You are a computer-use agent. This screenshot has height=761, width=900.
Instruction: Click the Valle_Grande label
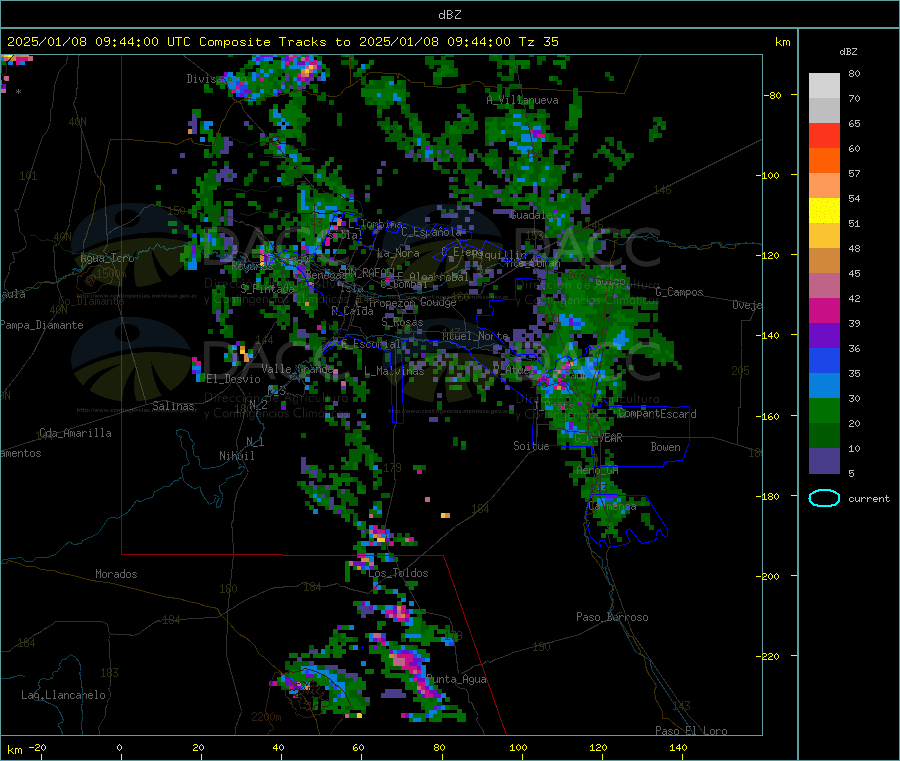[x=297, y=369]
